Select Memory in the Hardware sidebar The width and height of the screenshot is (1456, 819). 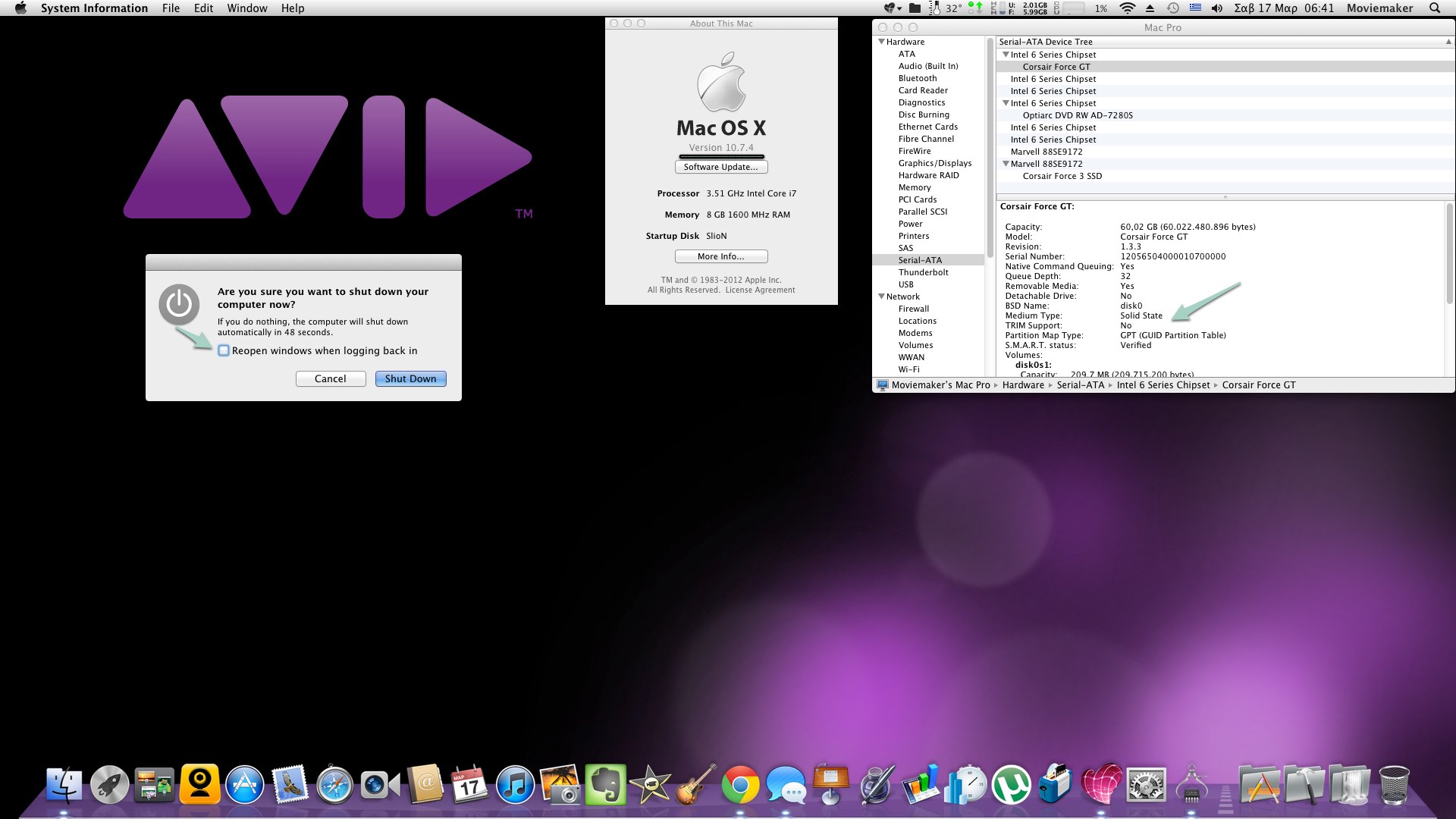(x=915, y=187)
